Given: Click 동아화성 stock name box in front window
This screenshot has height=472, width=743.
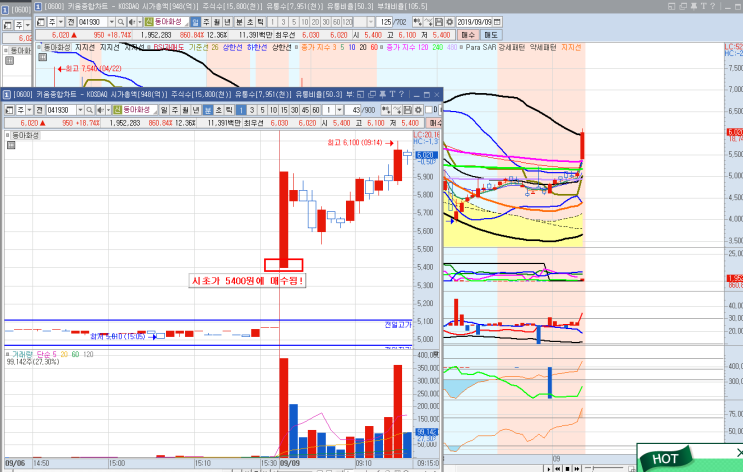Looking at the screenshot, I should pyautogui.click(x=136, y=110).
